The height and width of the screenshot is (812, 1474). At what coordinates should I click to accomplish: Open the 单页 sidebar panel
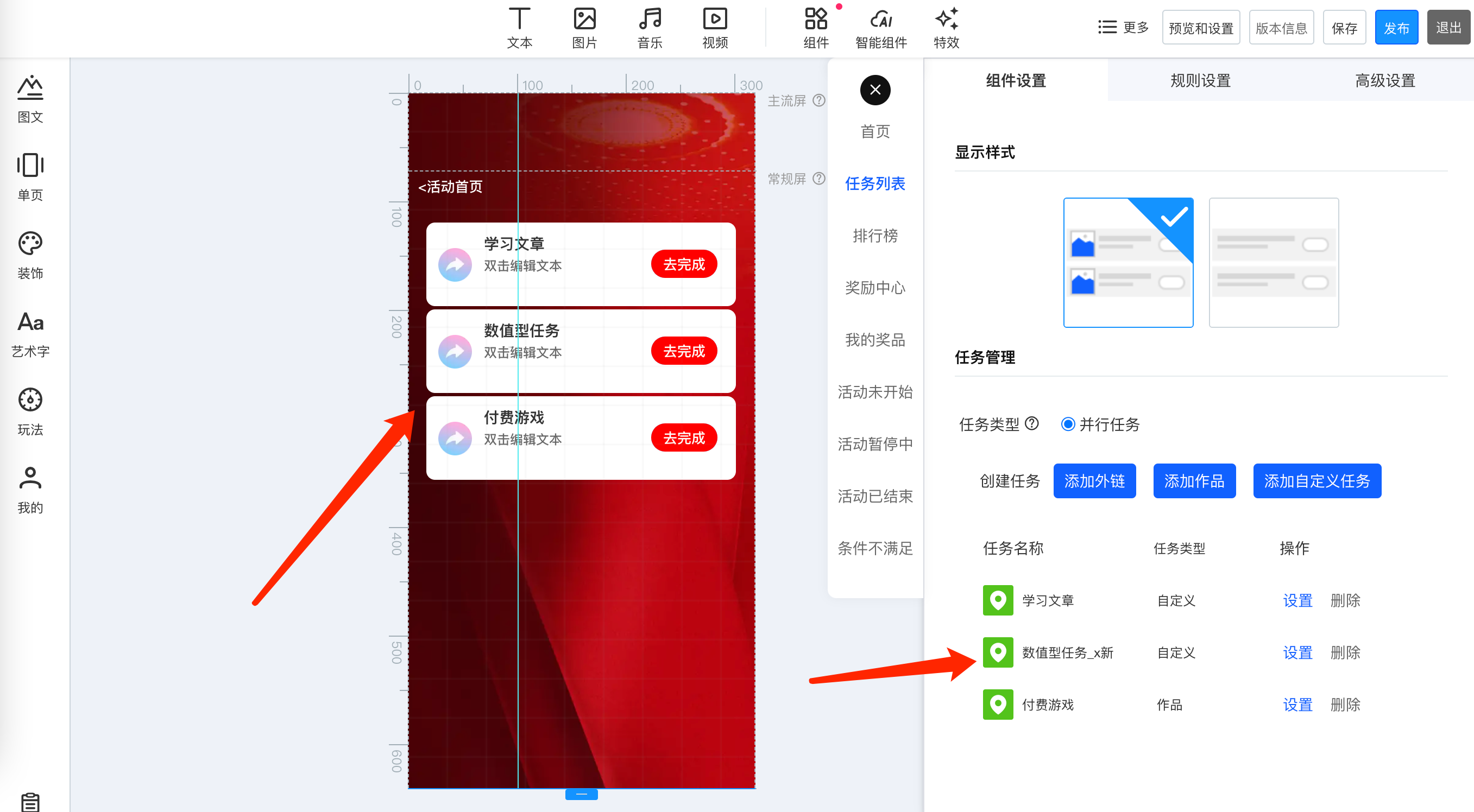pyautogui.click(x=30, y=177)
